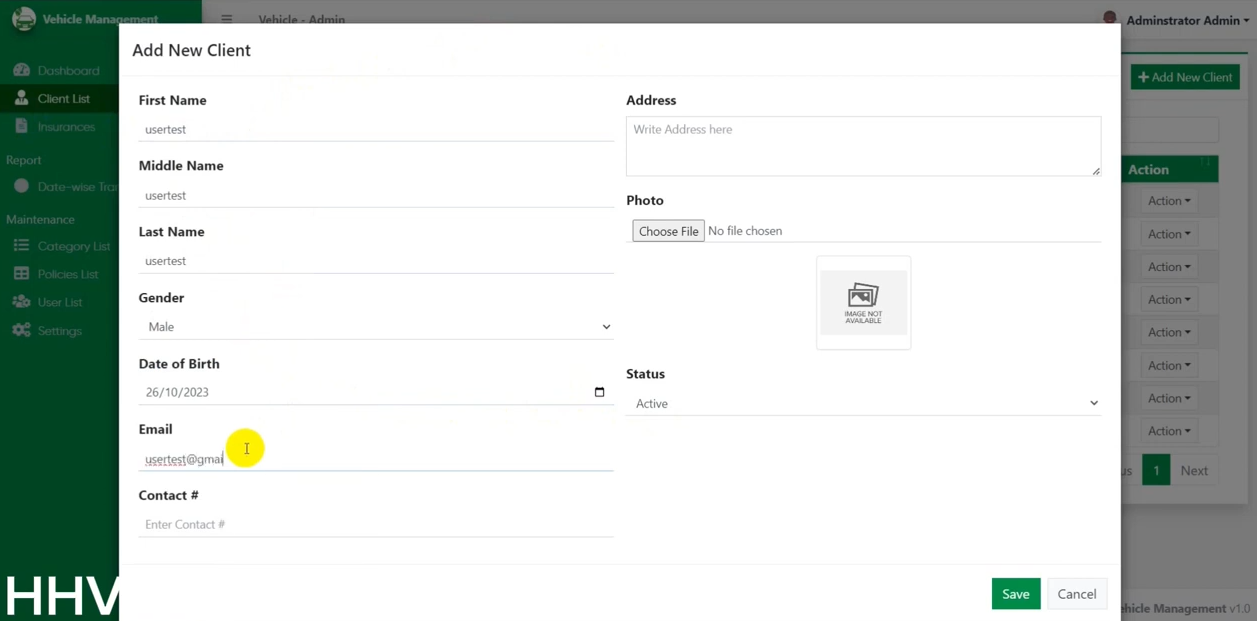Click Choose File for photo upload
Screen dimensions: 1257x621
[668, 231]
